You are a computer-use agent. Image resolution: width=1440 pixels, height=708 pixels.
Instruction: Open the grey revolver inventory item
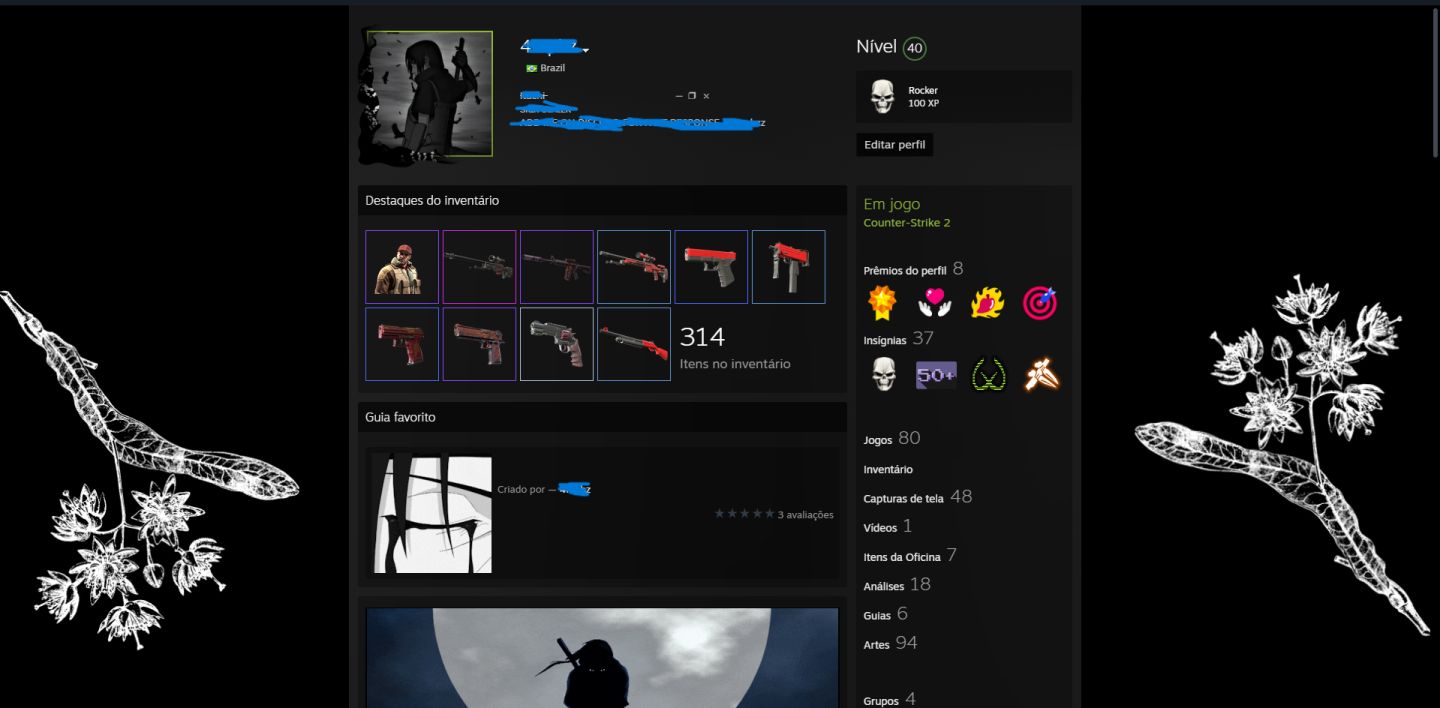[x=557, y=344]
